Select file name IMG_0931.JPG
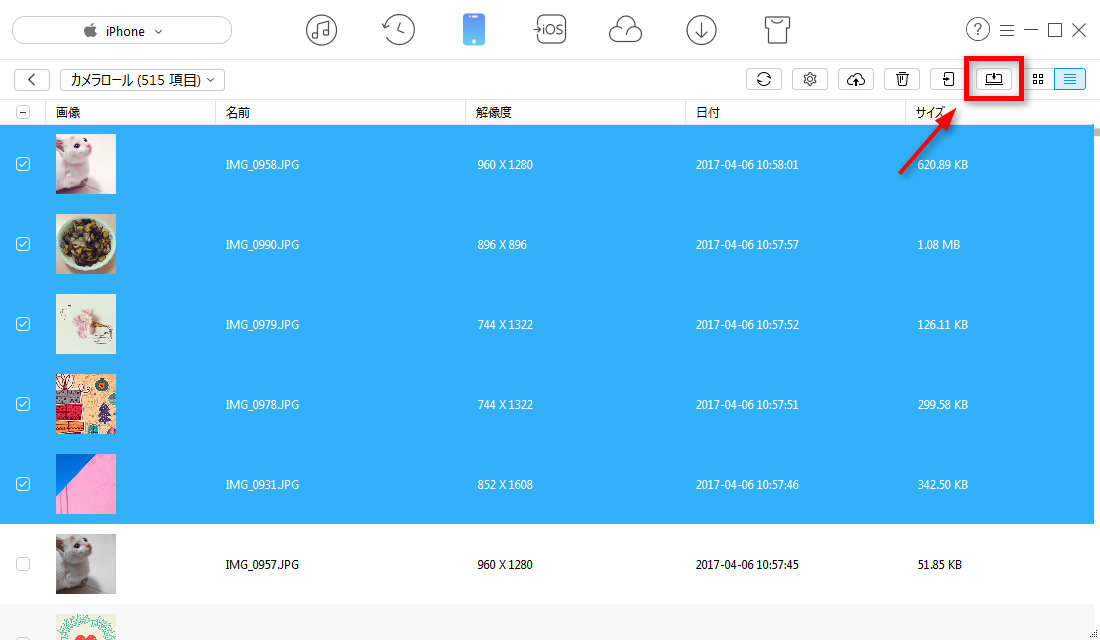The image size is (1100, 640). (262, 485)
